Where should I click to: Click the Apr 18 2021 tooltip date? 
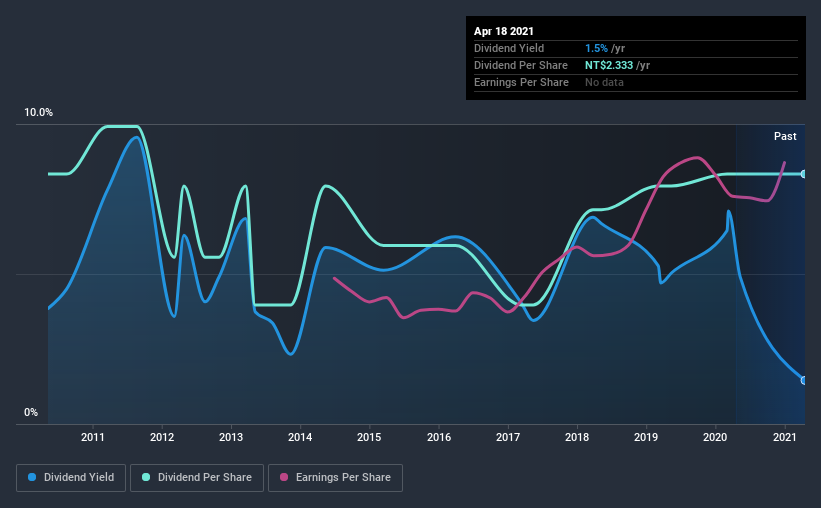[x=504, y=31]
